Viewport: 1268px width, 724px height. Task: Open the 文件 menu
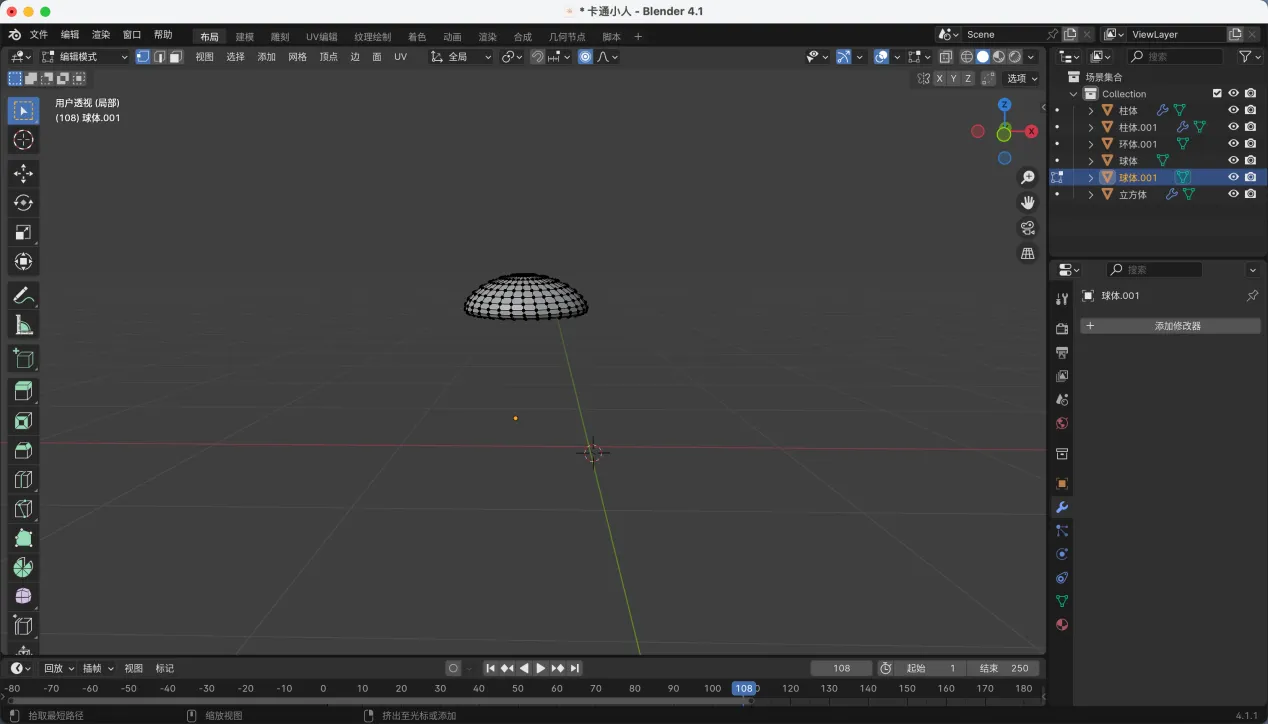coord(39,34)
